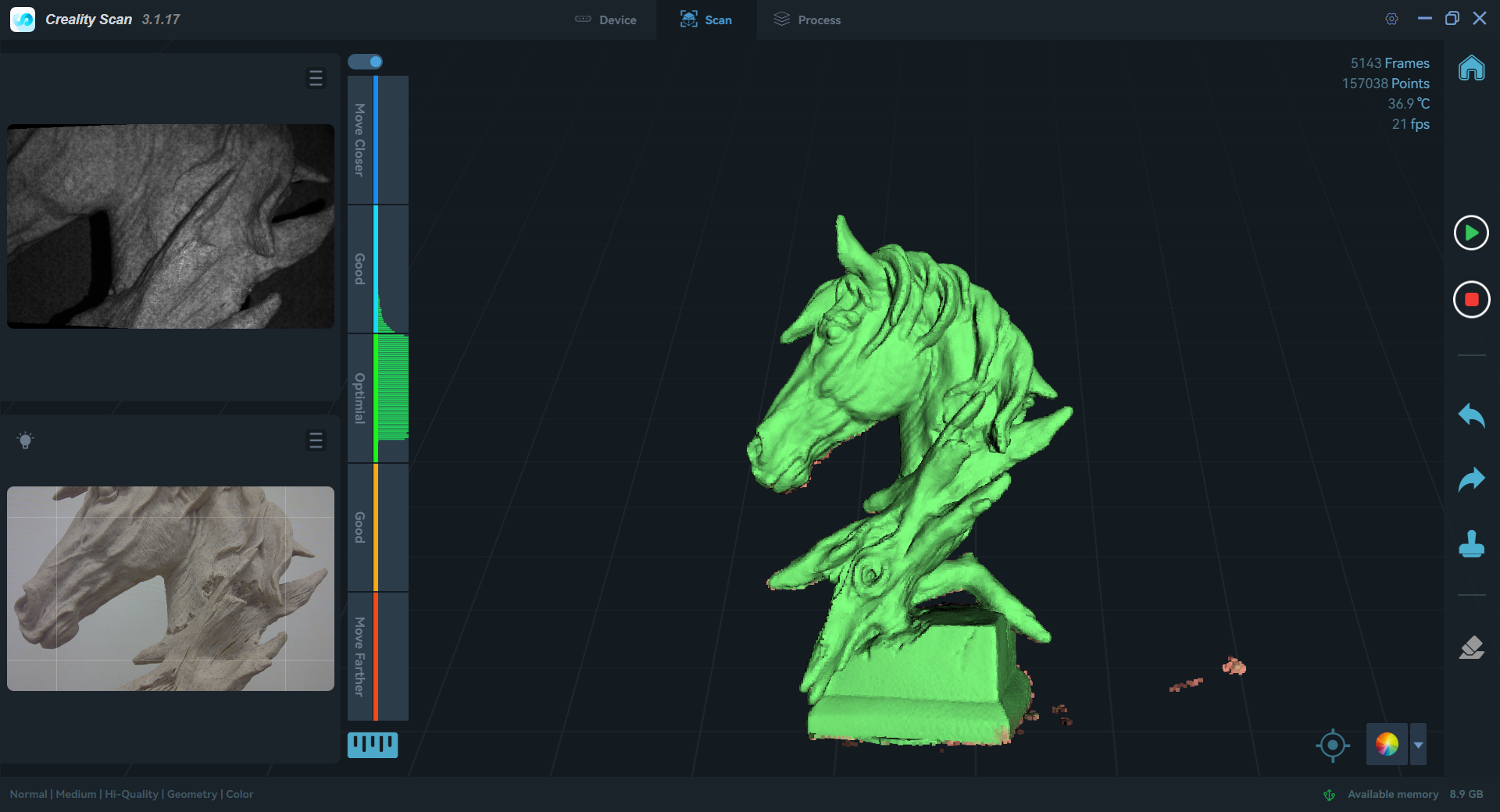Go to home via house icon
The height and width of the screenshot is (812, 1500).
click(1472, 68)
